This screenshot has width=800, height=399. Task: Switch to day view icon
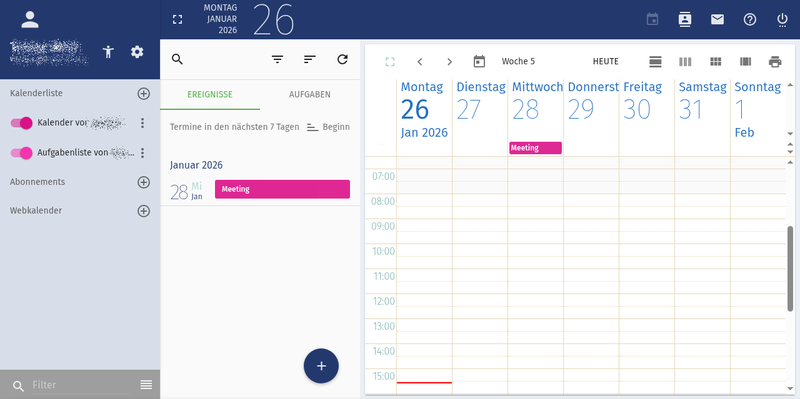point(655,62)
